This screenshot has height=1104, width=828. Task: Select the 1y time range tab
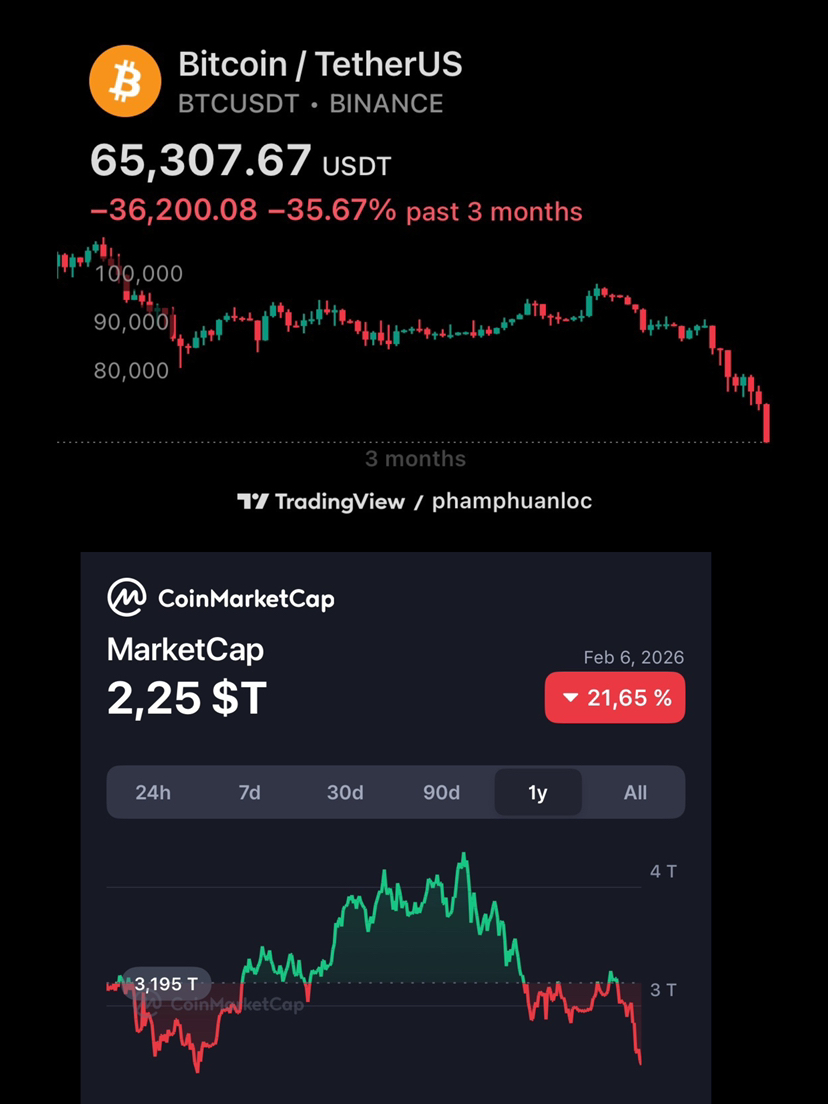coord(538,792)
